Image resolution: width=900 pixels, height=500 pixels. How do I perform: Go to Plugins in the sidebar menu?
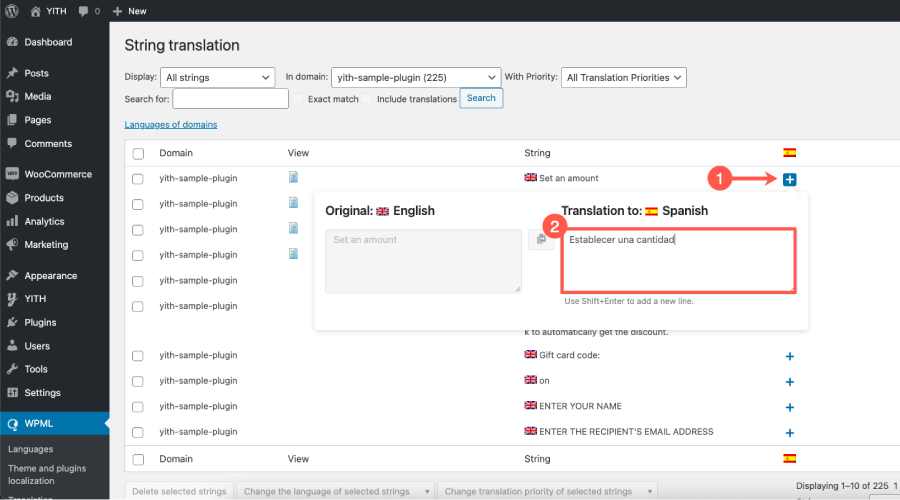40,322
